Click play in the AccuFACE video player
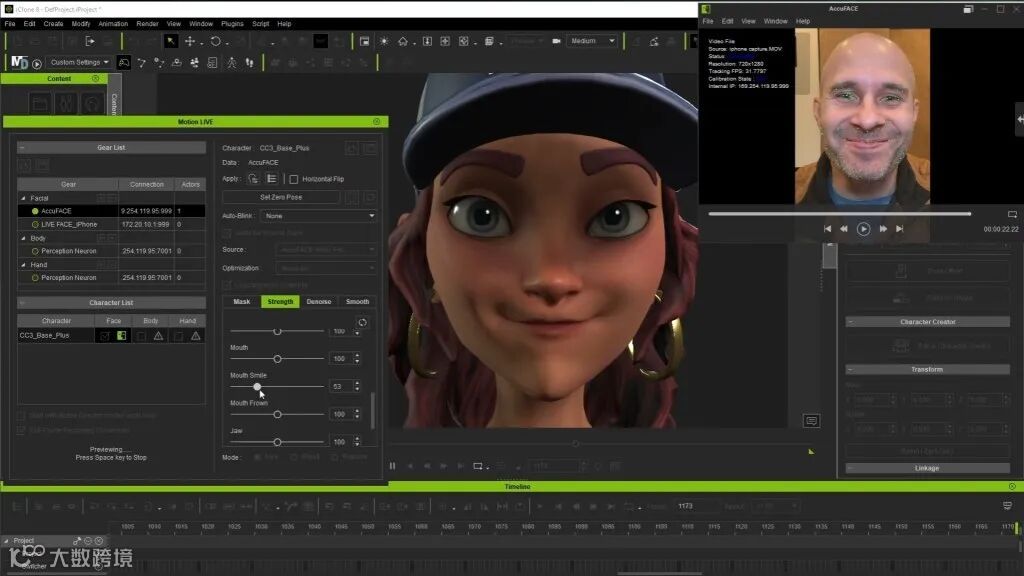Screen dimensions: 1024x576 click(863, 229)
